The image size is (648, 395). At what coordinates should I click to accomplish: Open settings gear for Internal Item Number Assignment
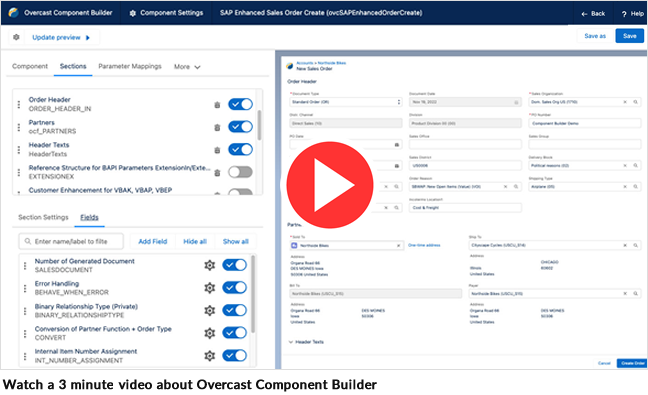(x=210, y=355)
